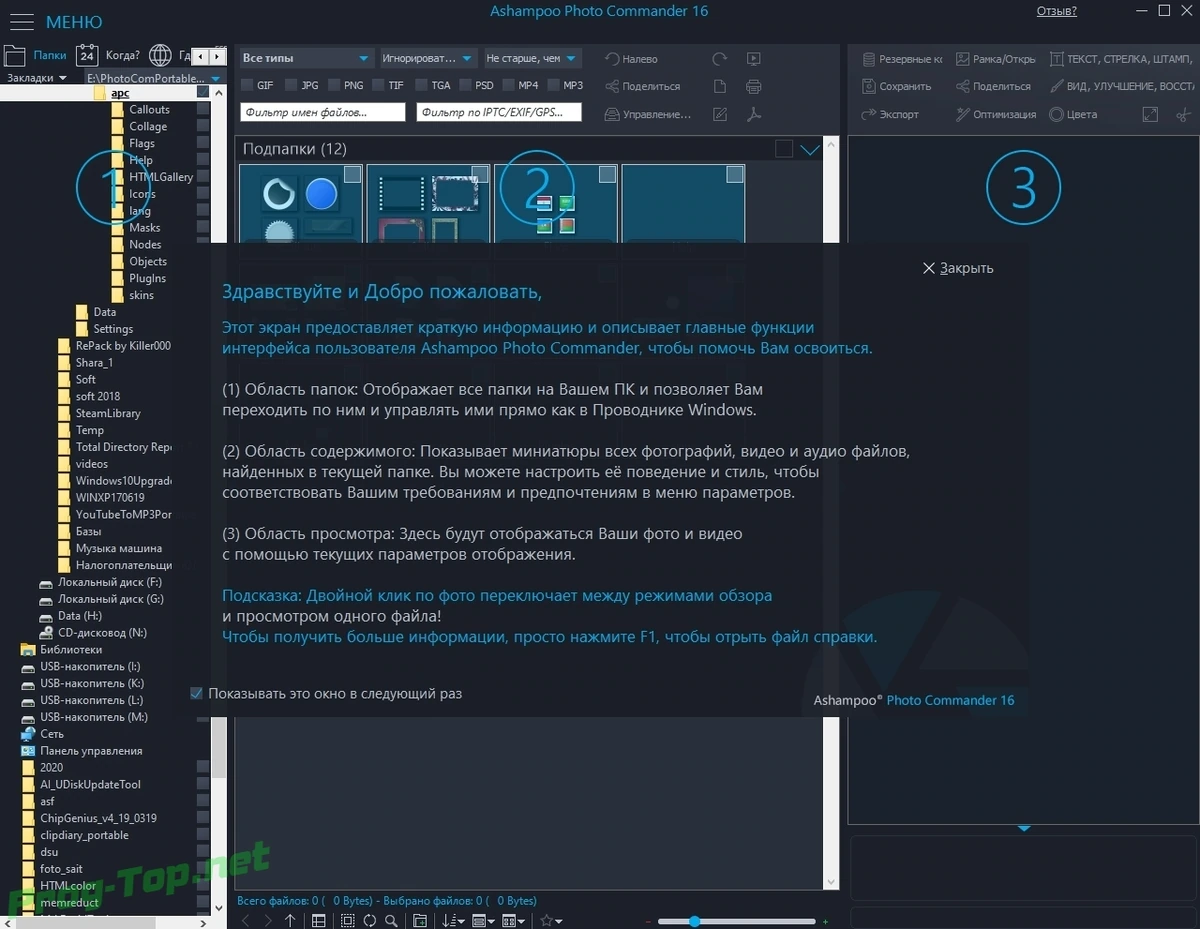Click the file name filter field
The height and width of the screenshot is (929, 1200).
tap(323, 113)
